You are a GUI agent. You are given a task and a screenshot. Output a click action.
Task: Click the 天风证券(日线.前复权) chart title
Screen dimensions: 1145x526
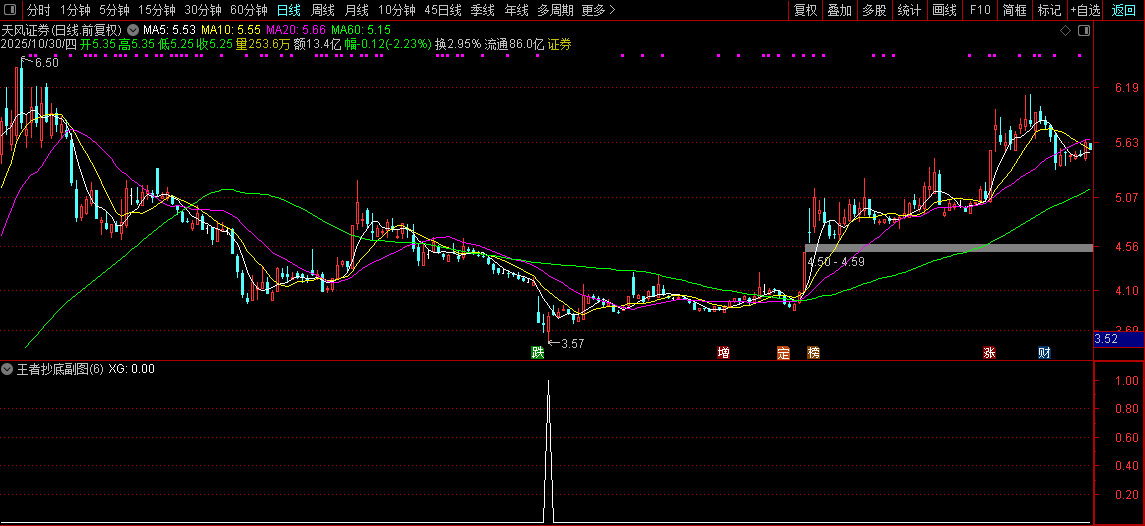(x=62, y=31)
